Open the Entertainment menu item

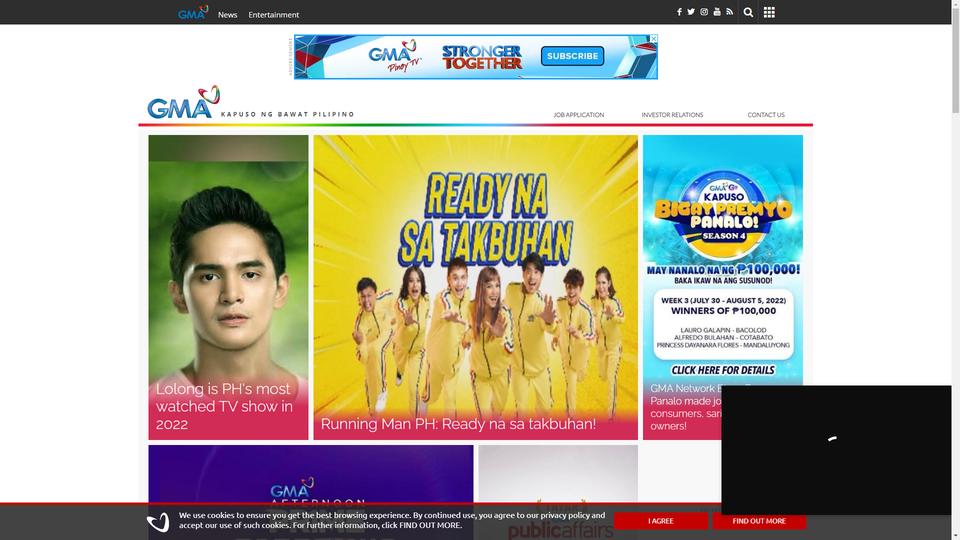point(274,15)
